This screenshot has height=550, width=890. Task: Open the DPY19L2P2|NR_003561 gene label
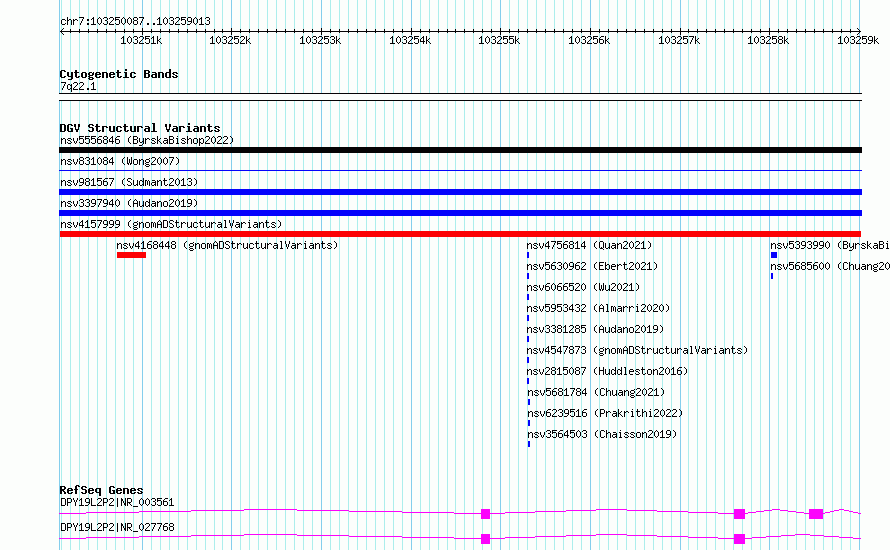click(117, 502)
